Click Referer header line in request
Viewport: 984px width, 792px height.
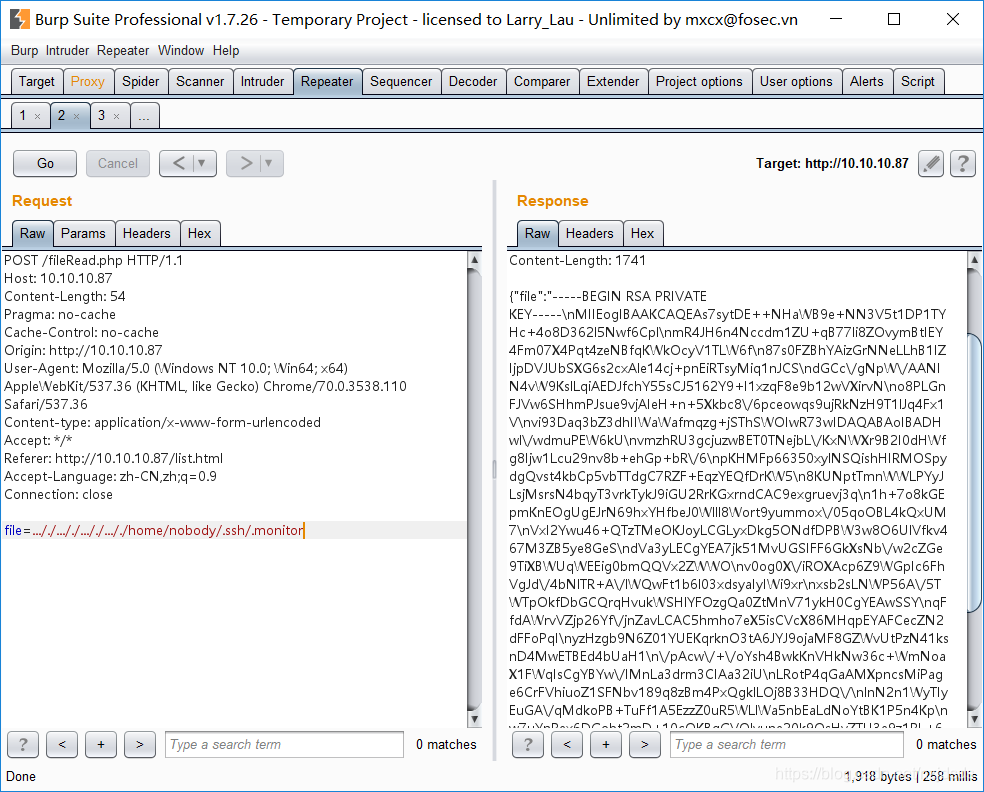click(x=114, y=459)
